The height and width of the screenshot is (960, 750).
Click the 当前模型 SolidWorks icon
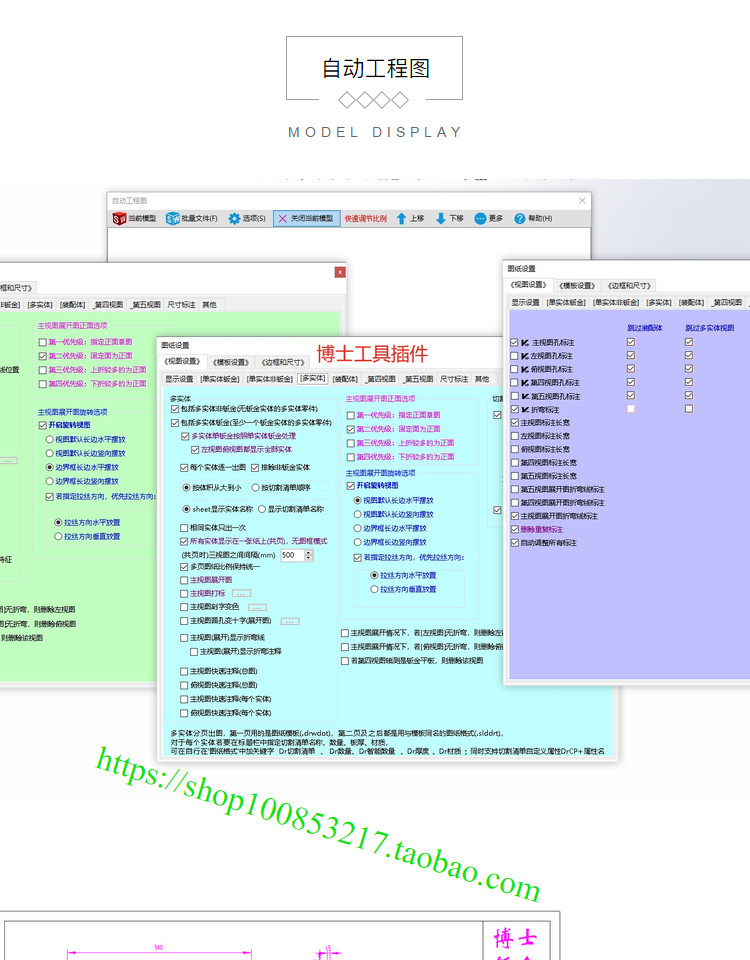click(119, 219)
